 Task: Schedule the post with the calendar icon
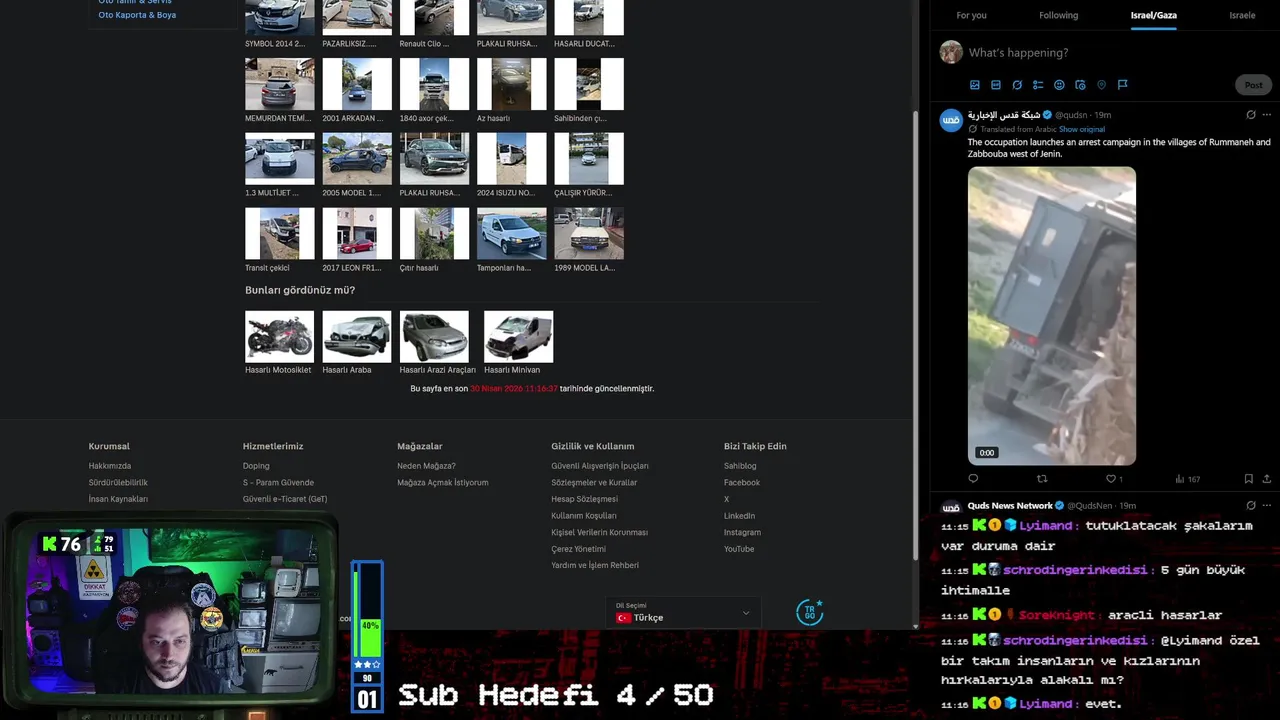[x=1080, y=85]
